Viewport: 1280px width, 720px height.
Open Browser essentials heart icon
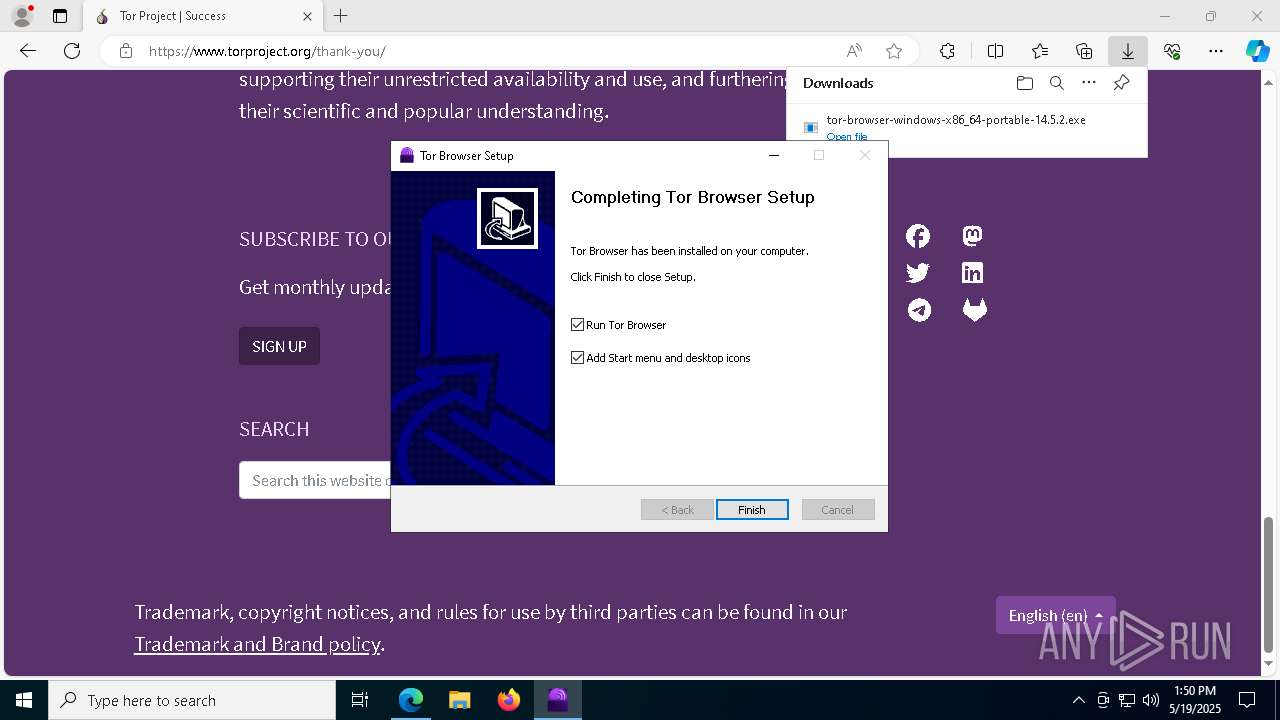(x=1172, y=51)
